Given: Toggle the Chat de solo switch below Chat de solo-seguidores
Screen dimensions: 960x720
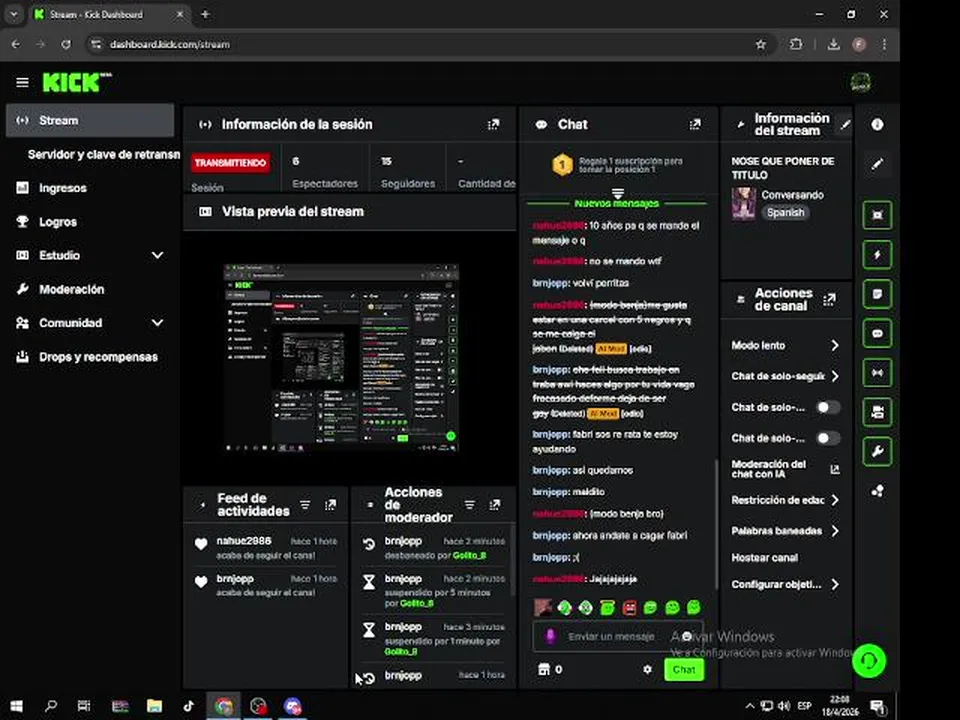Looking at the screenshot, I should click(828, 407).
